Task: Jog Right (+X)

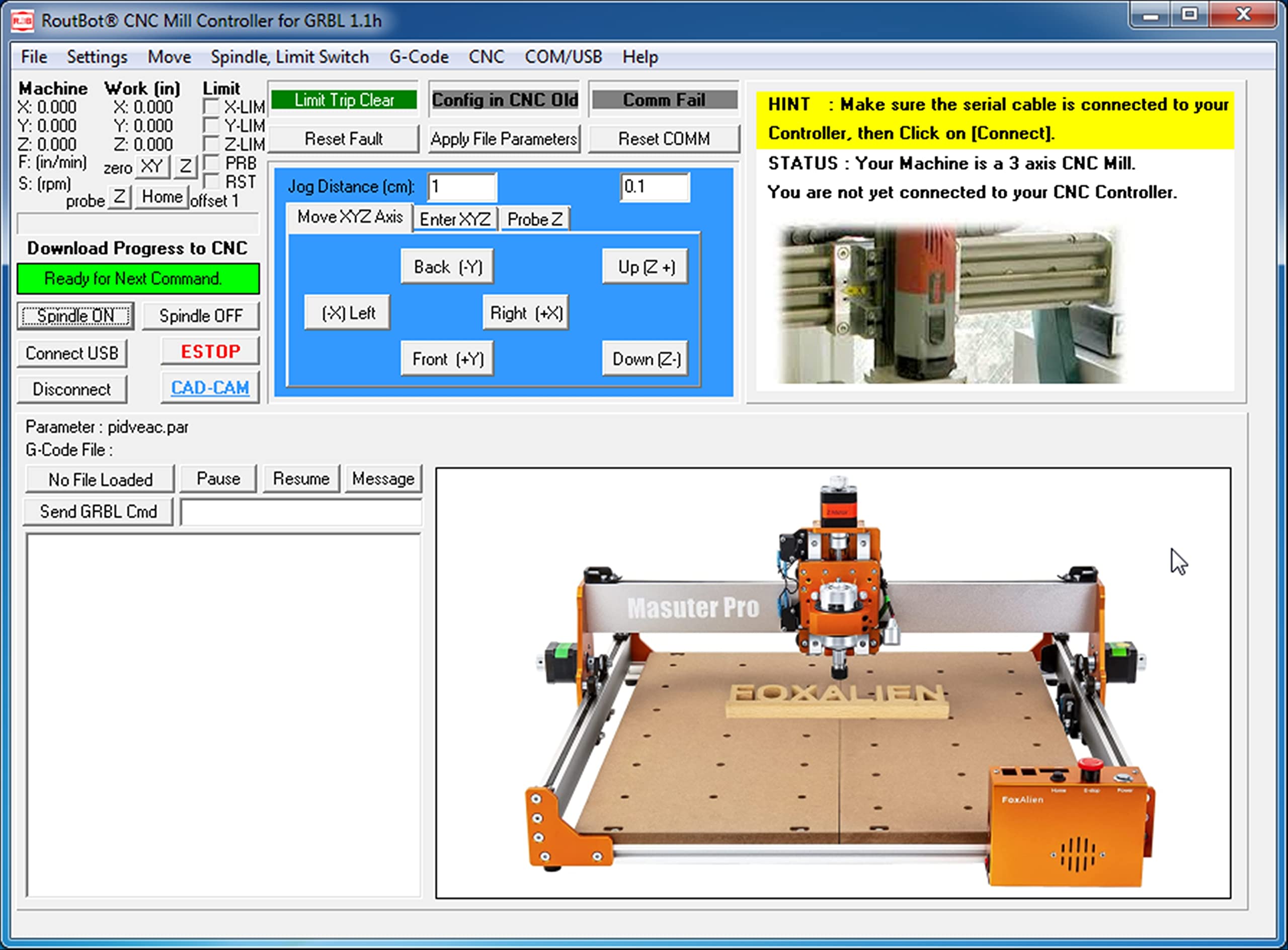Action: (x=526, y=312)
